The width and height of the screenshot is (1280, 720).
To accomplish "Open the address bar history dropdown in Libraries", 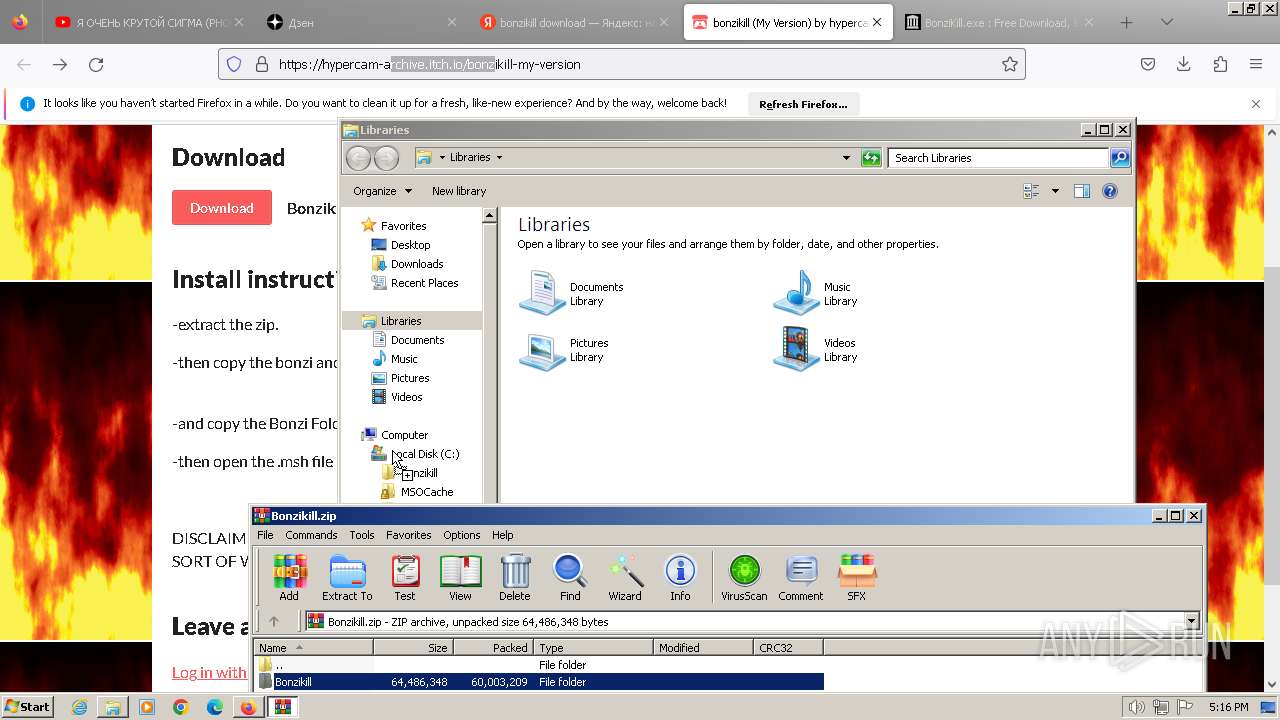I will tap(846, 158).
